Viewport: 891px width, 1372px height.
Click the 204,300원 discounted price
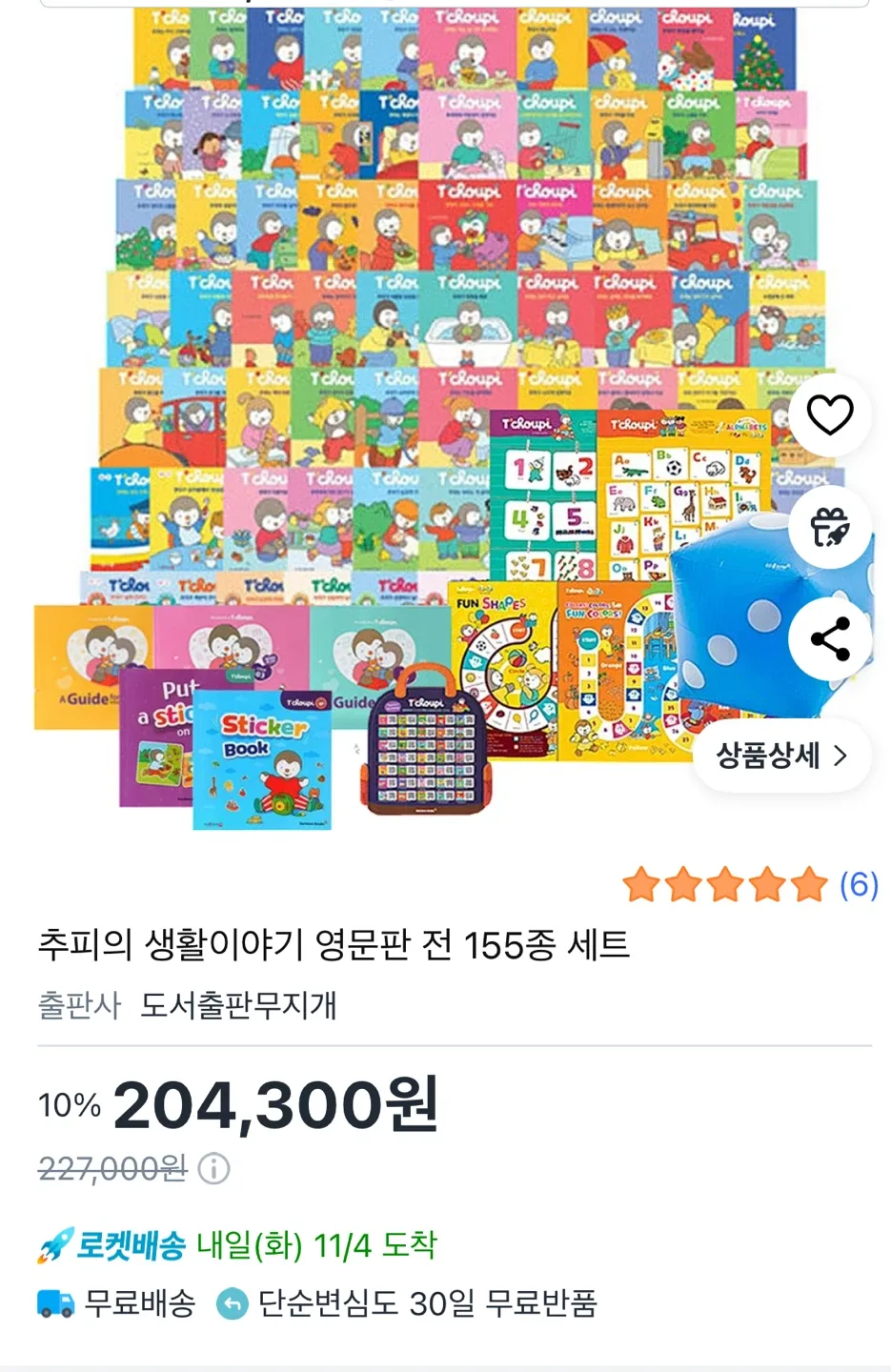point(276,1105)
